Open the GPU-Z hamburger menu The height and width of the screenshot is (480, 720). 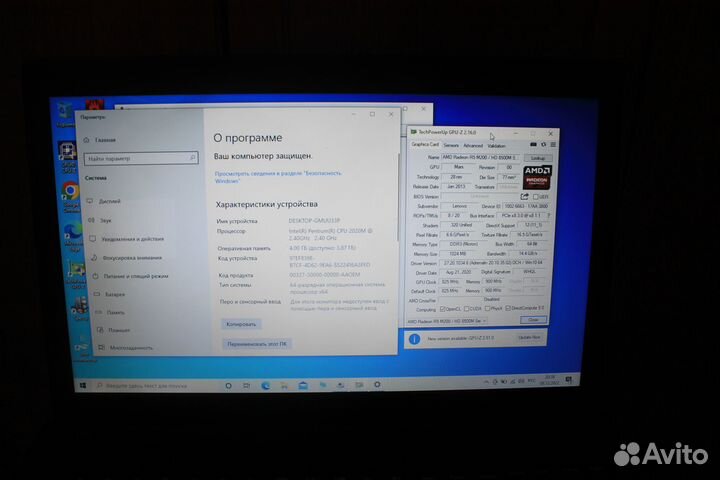[553, 145]
